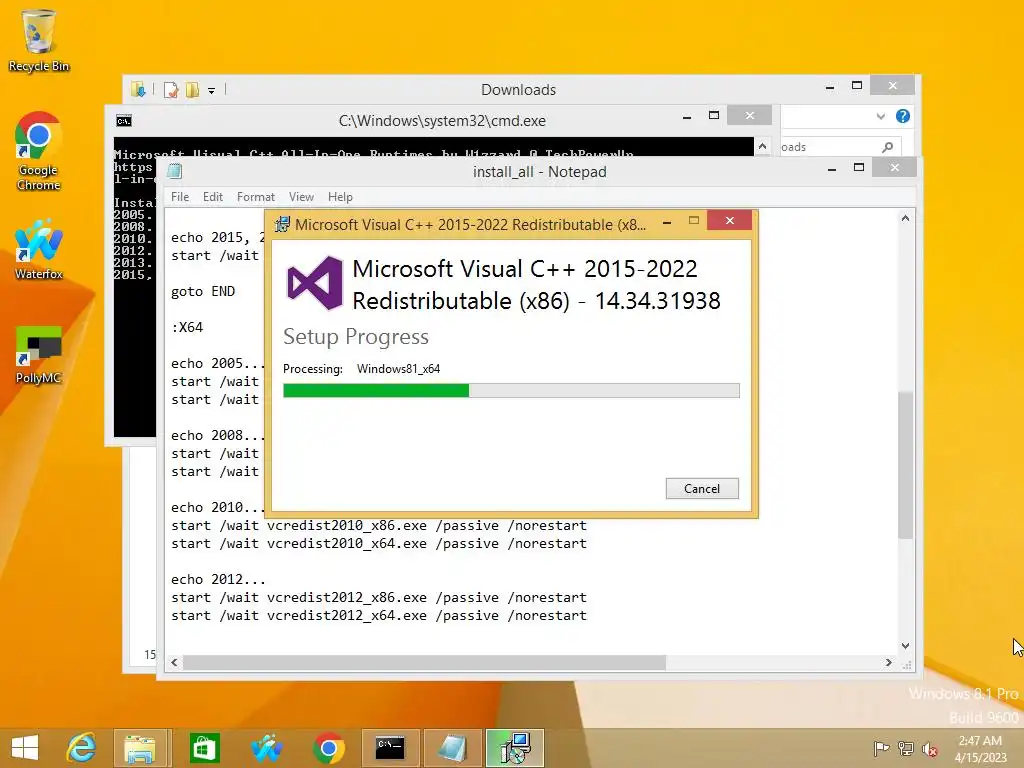The height and width of the screenshot is (768, 1024).
Task: Open Google Chrome desktop shortcut
Action: [x=39, y=152]
